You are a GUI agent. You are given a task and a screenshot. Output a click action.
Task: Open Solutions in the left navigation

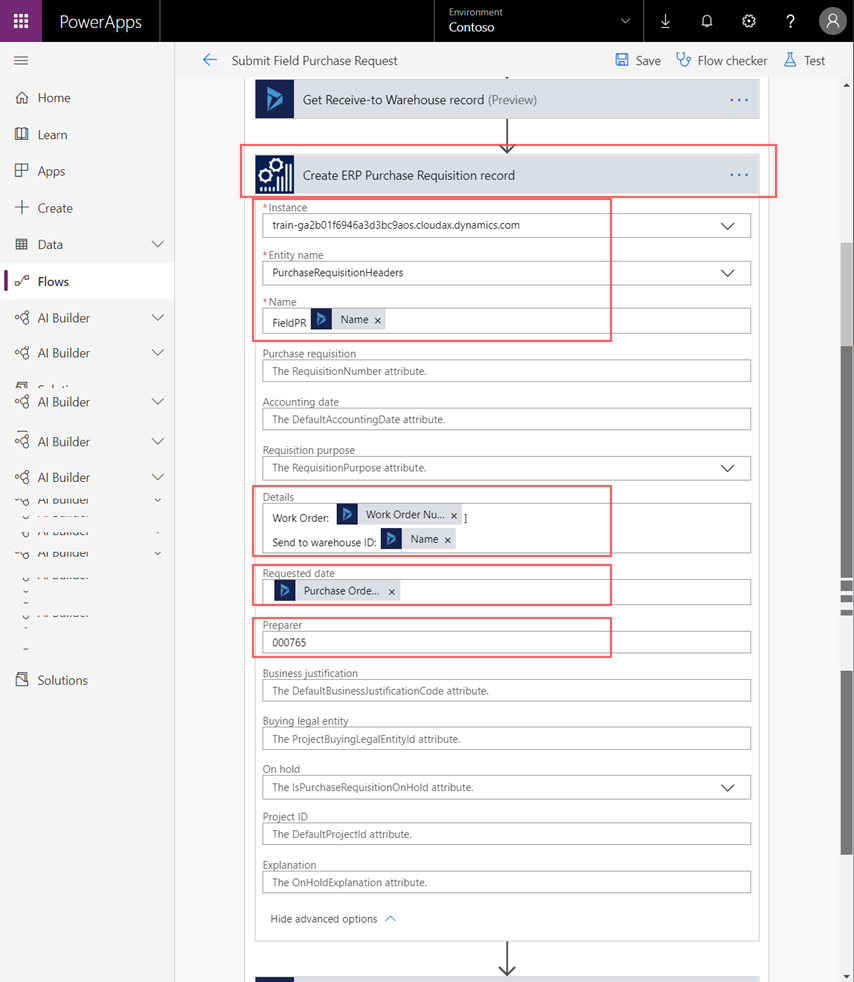point(62,680)
